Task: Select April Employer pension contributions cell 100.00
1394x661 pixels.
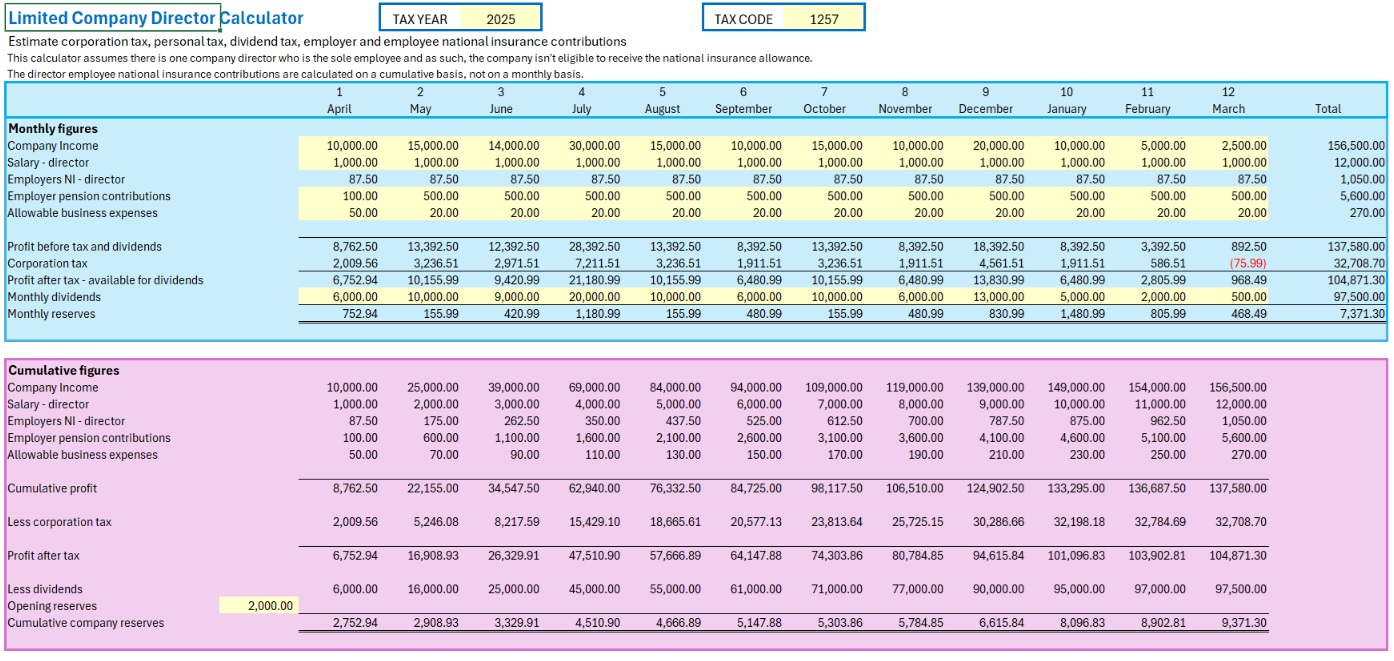Action: (x=340, y=196)
